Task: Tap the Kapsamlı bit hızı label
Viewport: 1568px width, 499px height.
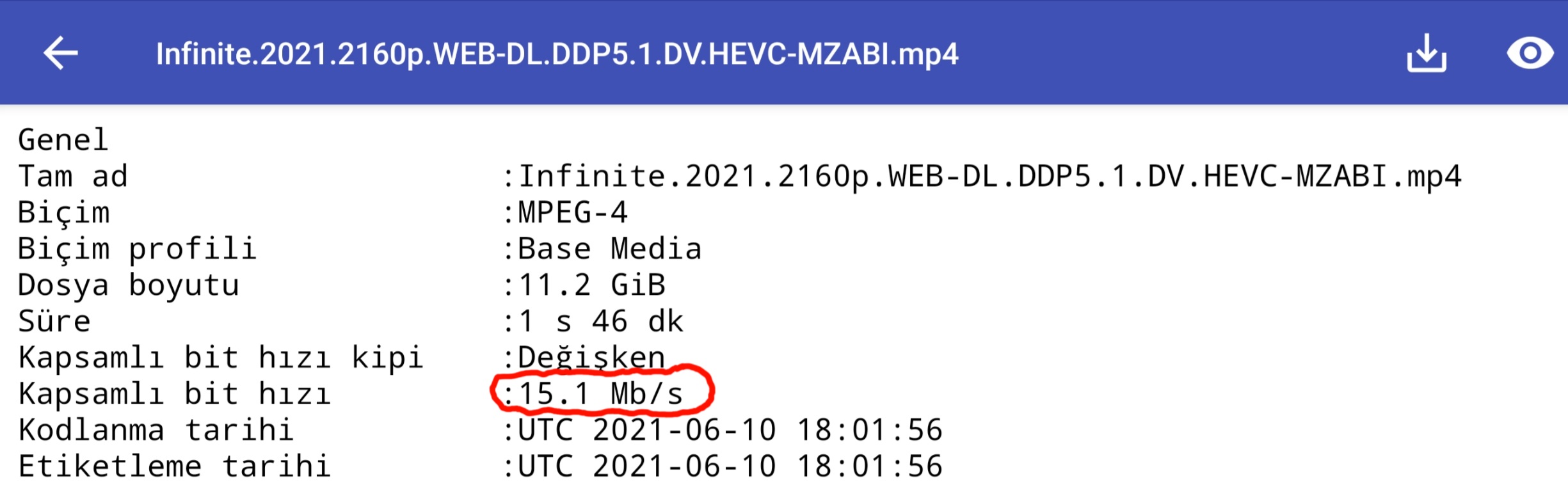Action: click(174, 394)
